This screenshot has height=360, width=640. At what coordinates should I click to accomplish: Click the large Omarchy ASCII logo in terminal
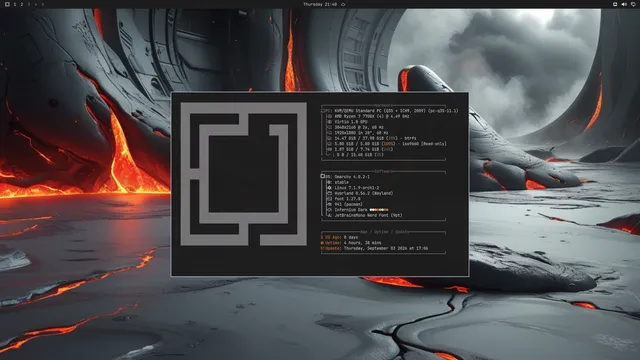(244, 174)
